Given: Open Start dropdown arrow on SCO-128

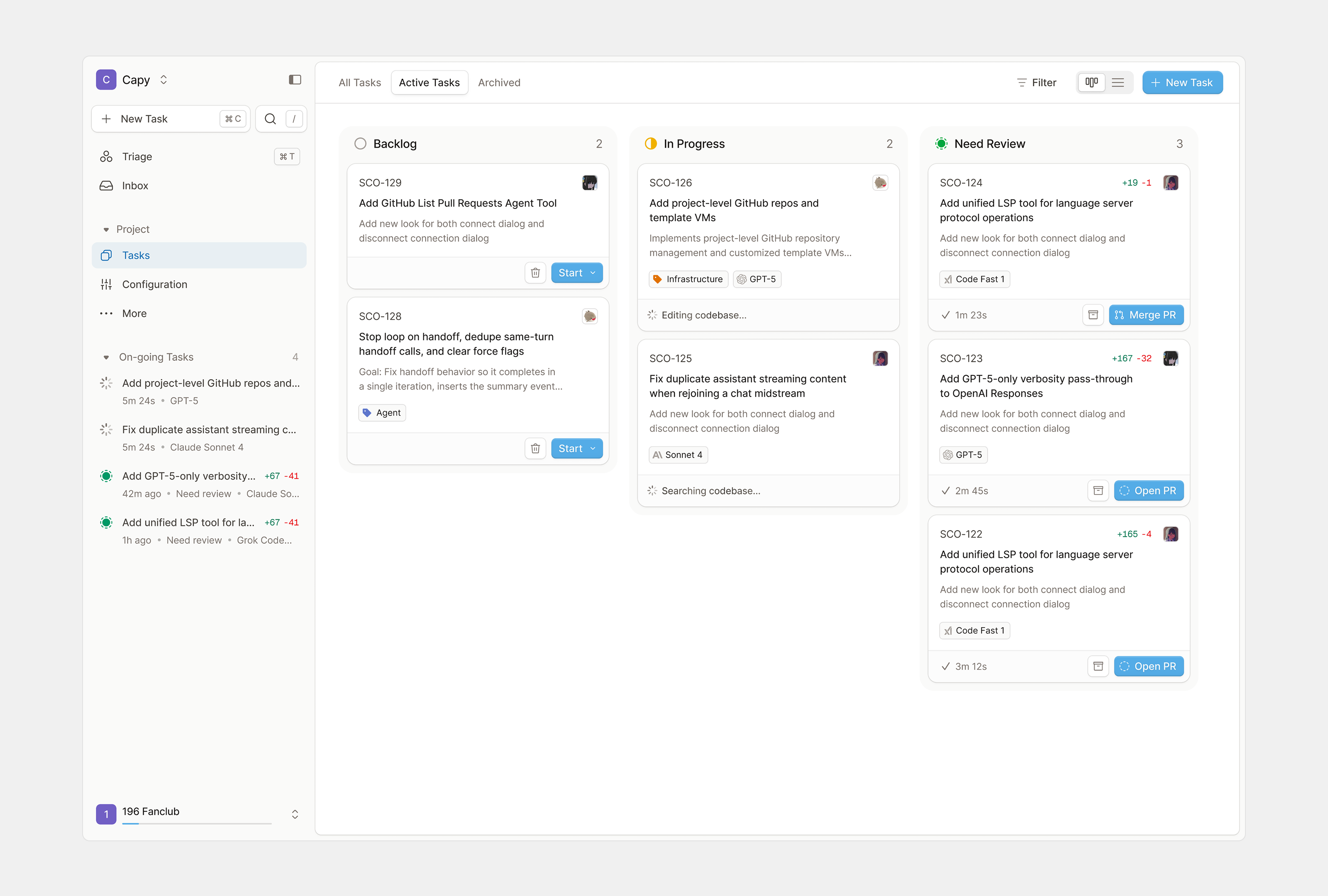Looking at the screenshot, I should [593, 449].
